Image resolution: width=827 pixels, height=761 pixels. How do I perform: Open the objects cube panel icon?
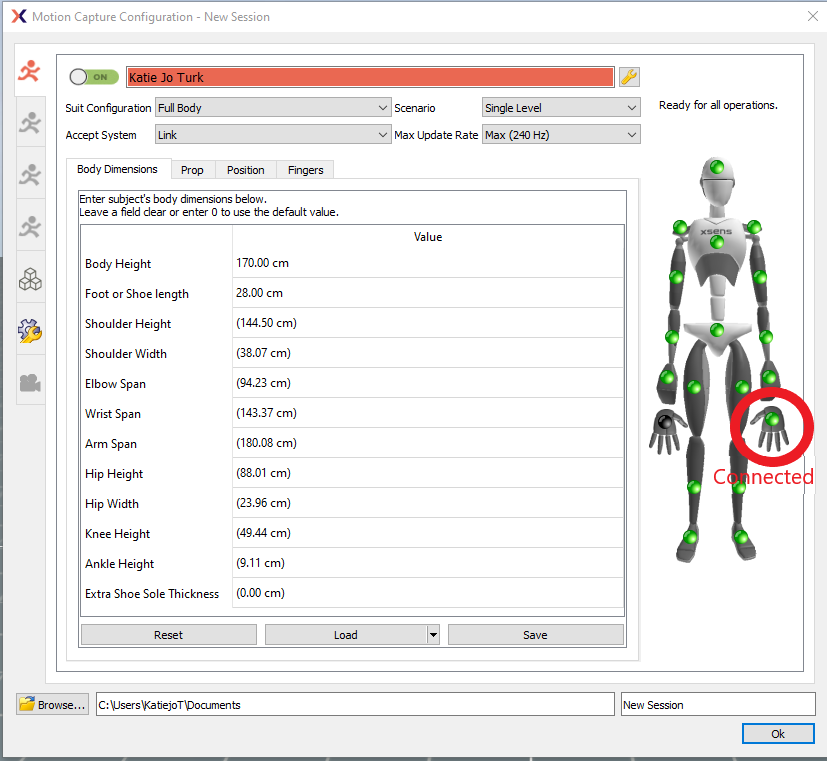(29, 278)
